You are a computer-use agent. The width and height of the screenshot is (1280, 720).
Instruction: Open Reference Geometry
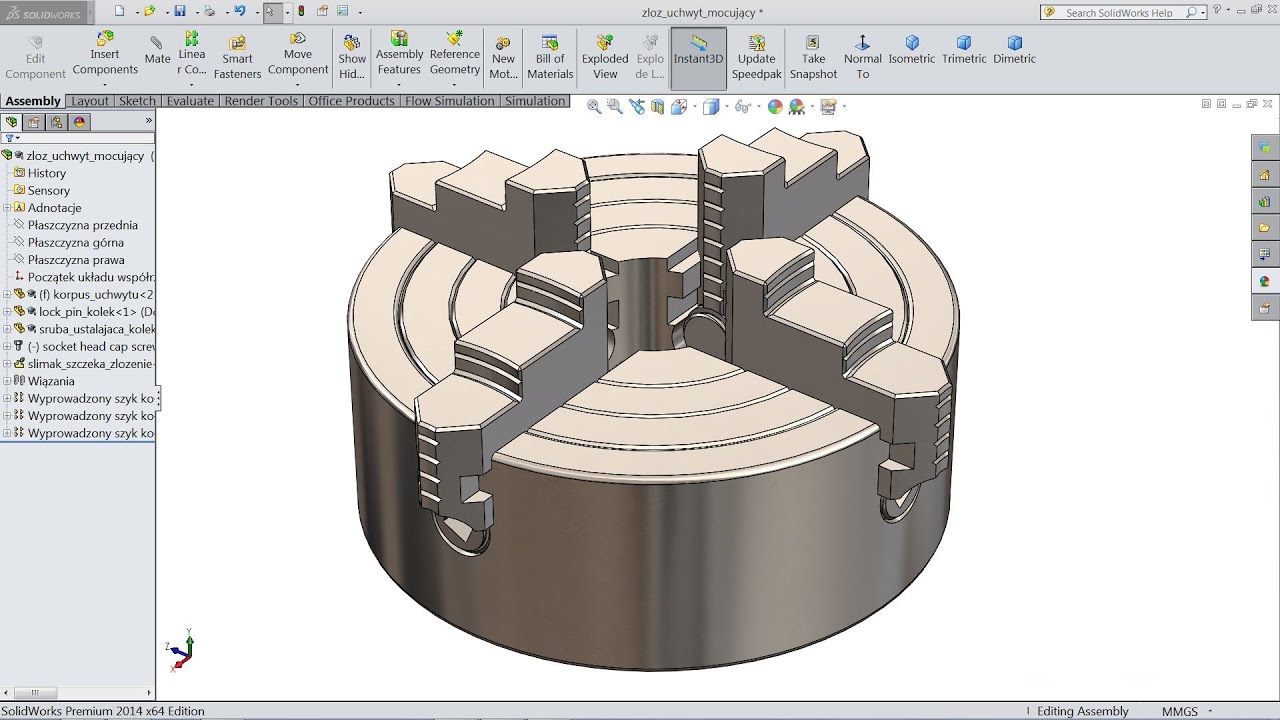point(455,54)
